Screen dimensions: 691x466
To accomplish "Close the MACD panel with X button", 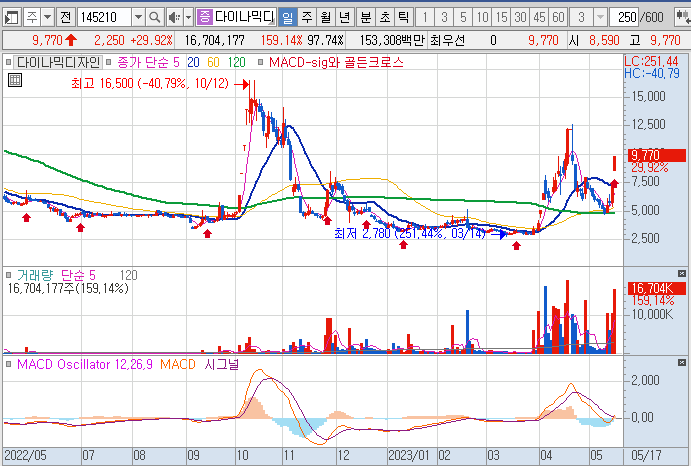I will coord(682,363).
